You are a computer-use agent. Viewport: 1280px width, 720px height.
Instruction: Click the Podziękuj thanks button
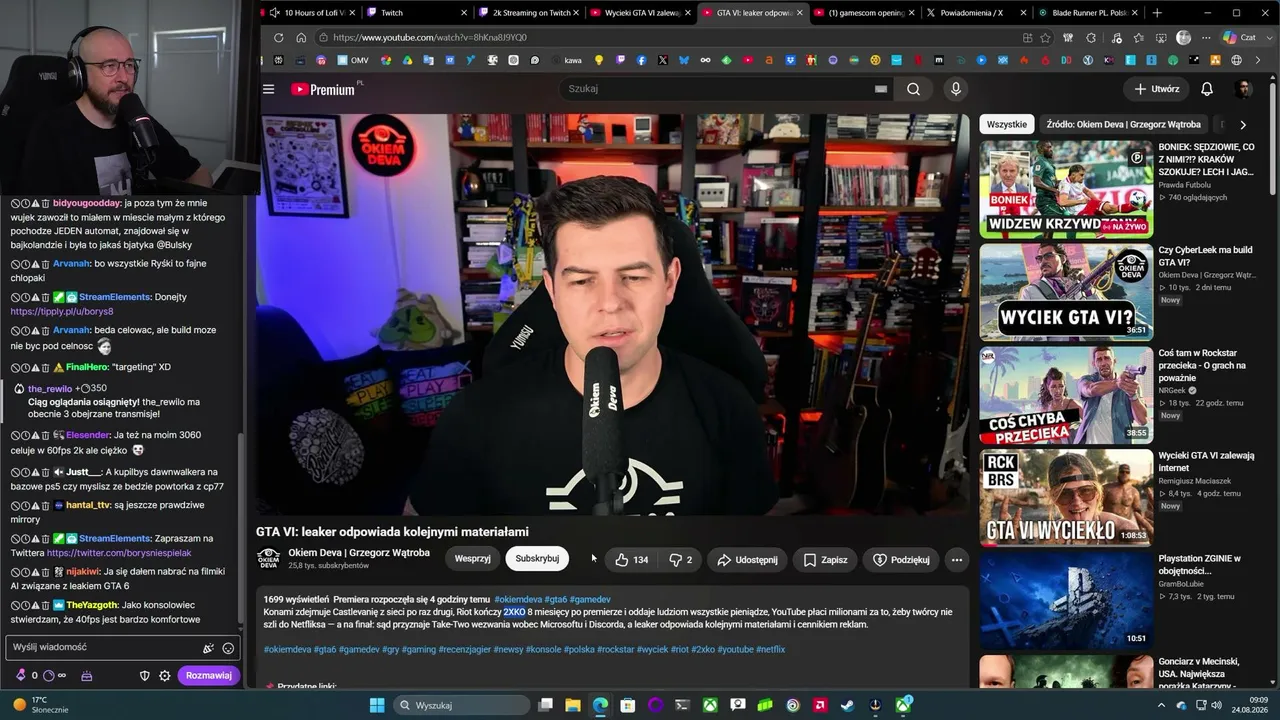(901, 560)
